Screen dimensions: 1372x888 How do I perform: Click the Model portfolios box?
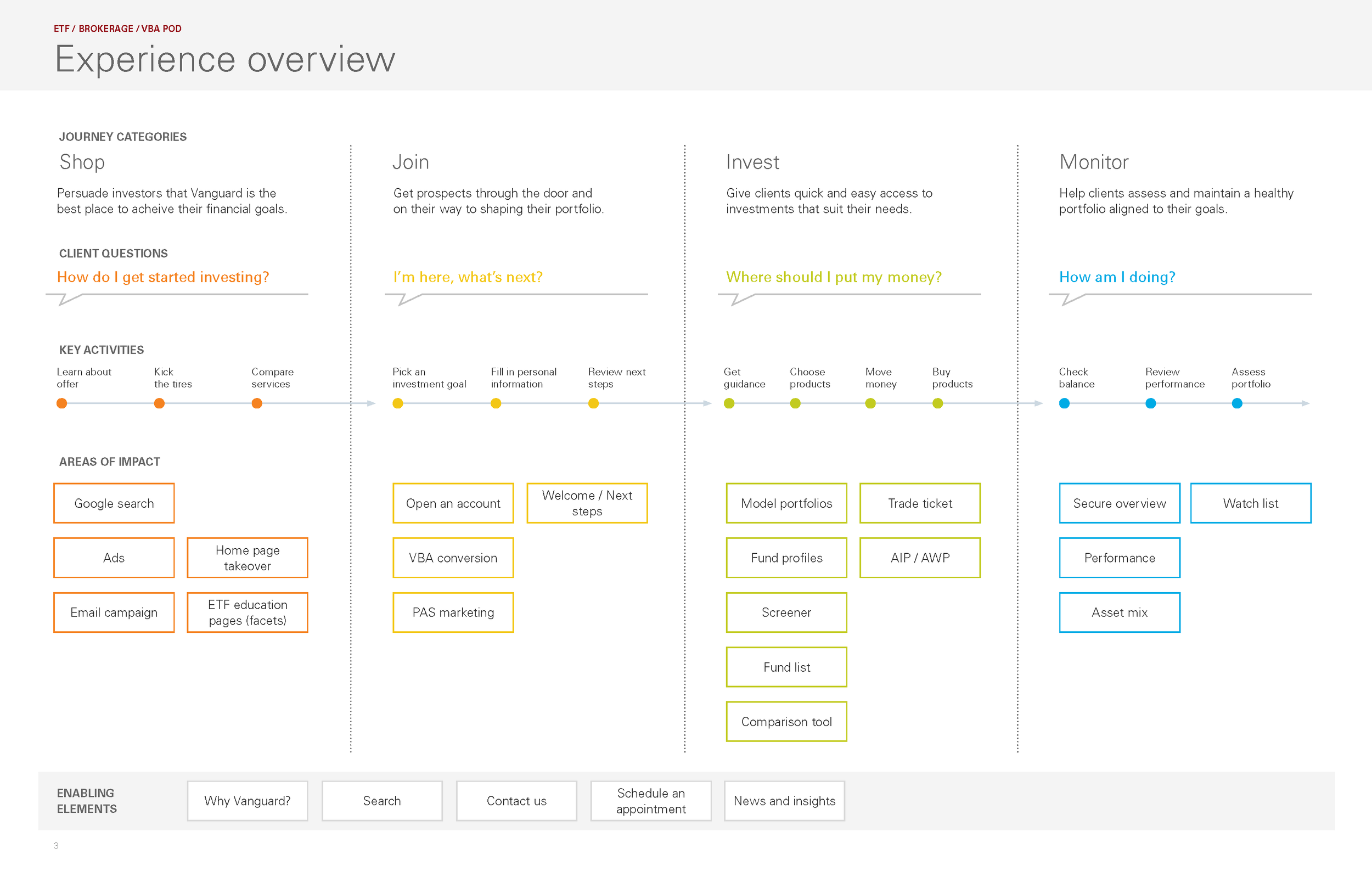[786, 503]
